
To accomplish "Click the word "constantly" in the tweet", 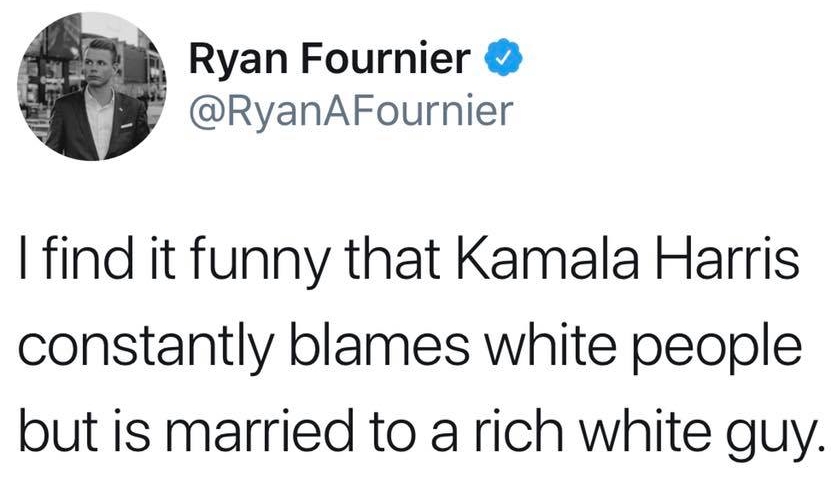I will point(147,347).
